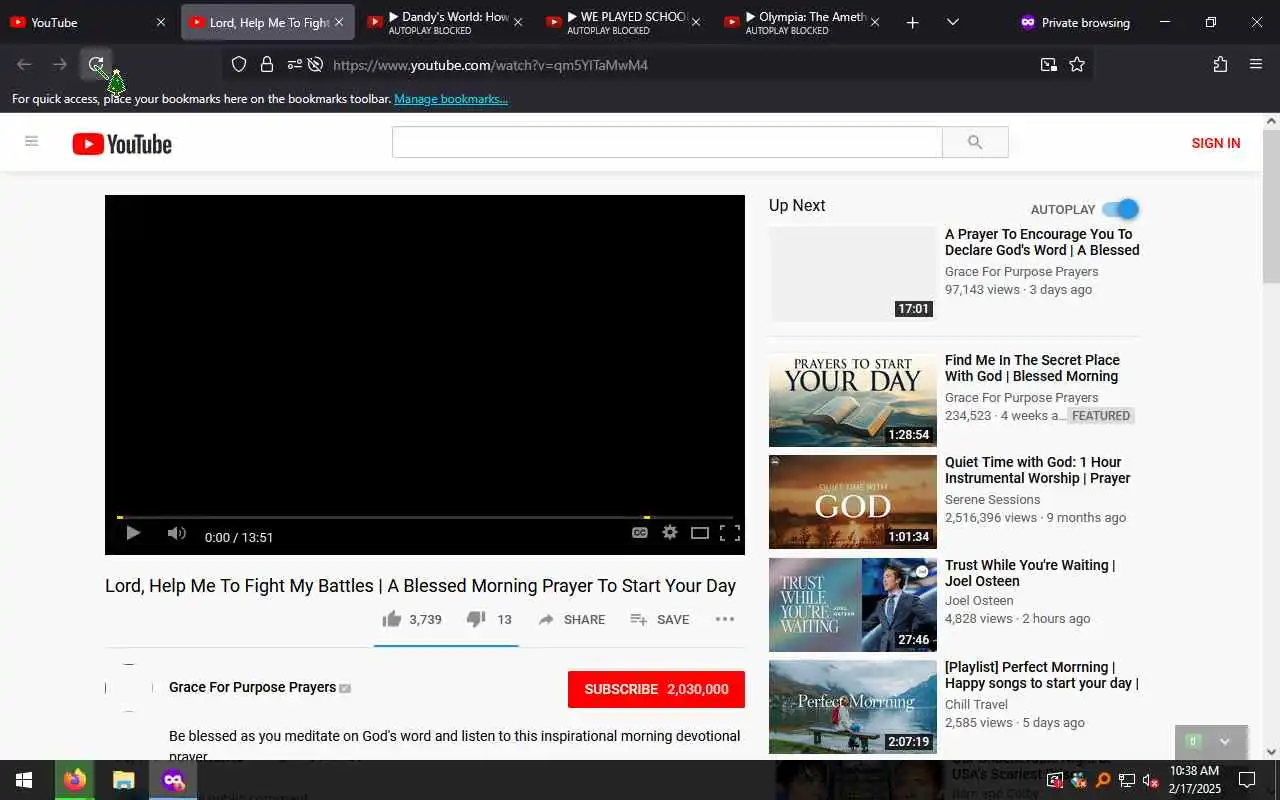Viewport: 1280px width, 800px height.
Task: Focus the YouTube search input field
Action: (x=667, y=142)
